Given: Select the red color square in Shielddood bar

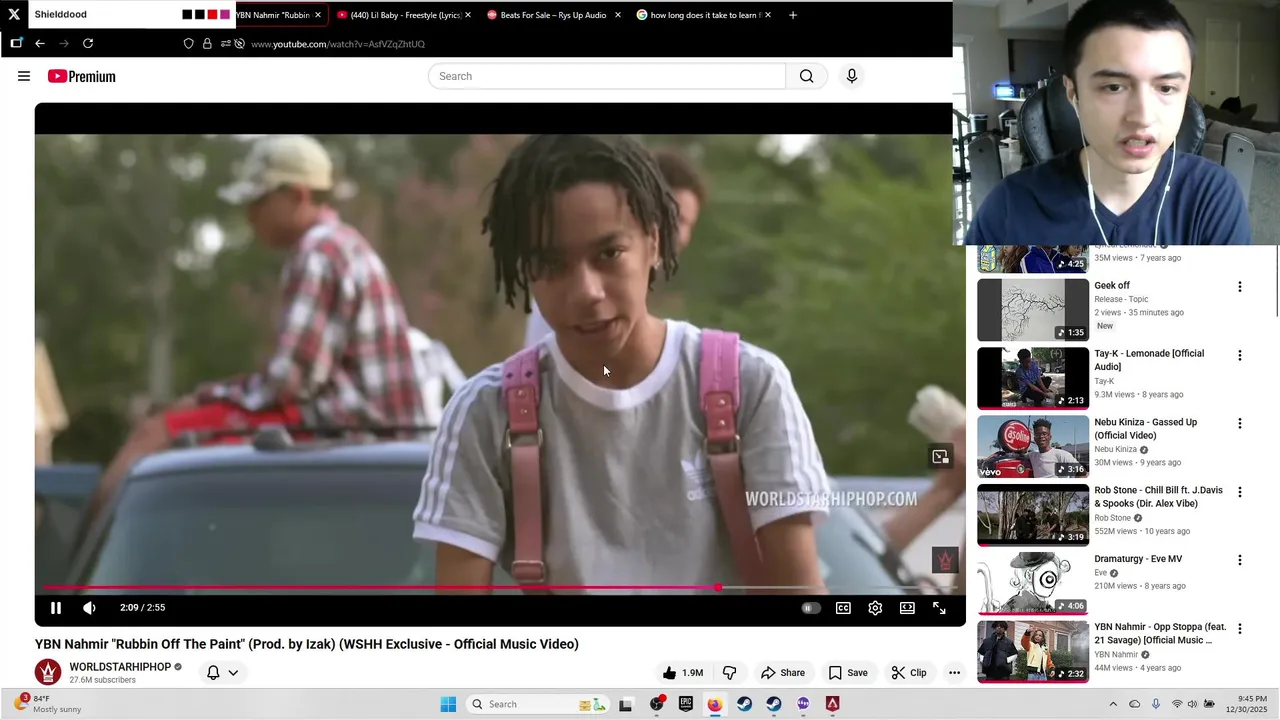Looking at the screenshot, I should pyautogui.click(x=212, y=15).
